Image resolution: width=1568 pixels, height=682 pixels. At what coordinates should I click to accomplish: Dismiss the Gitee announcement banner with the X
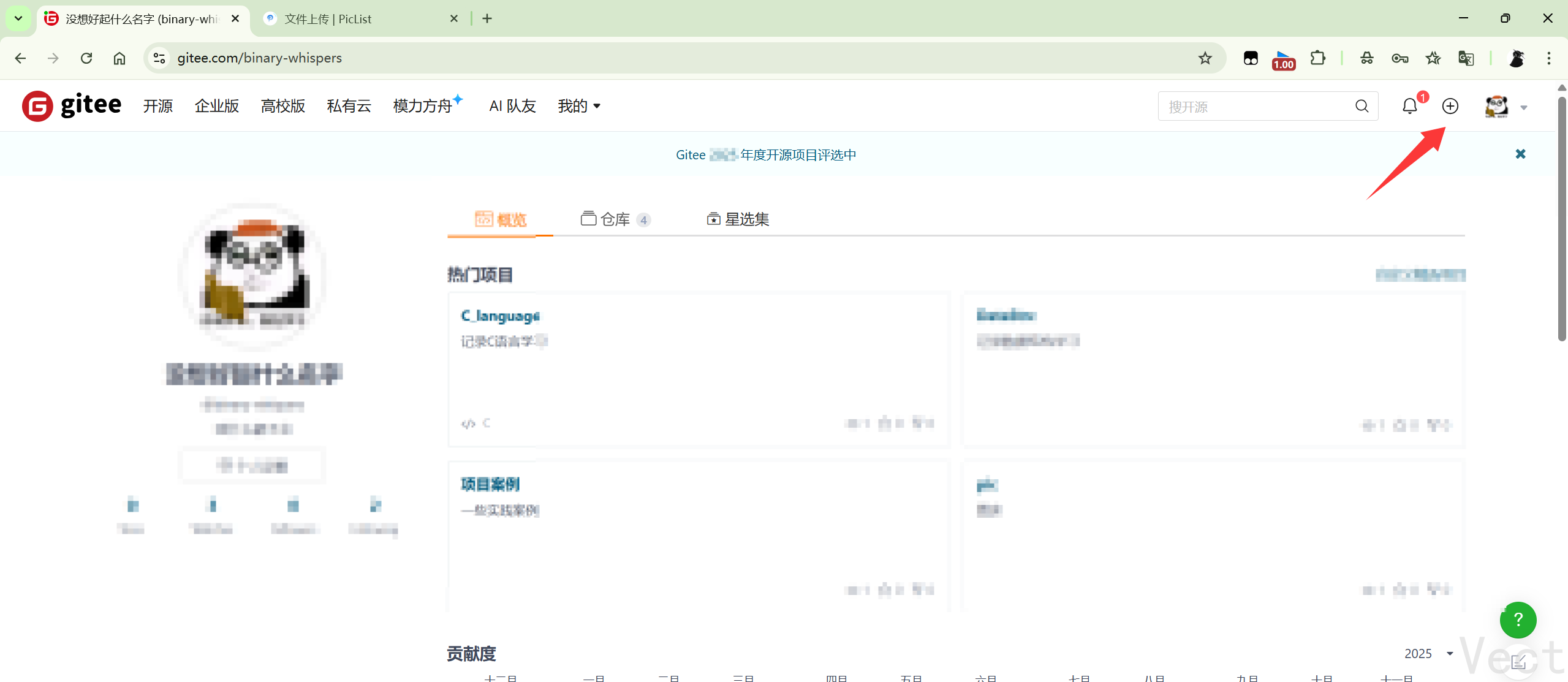coord(1521,154)
